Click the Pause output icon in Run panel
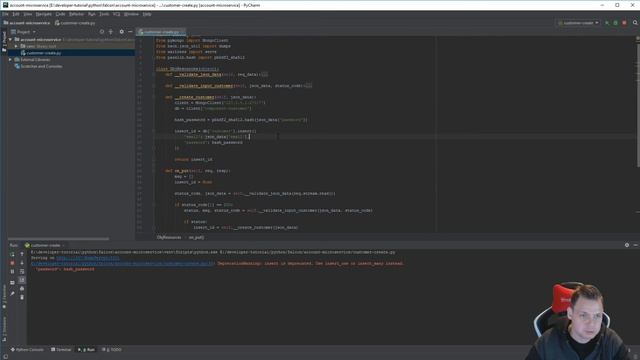This screenshot has width=640, height=360. pyautogui.click(x=12, y=272)
